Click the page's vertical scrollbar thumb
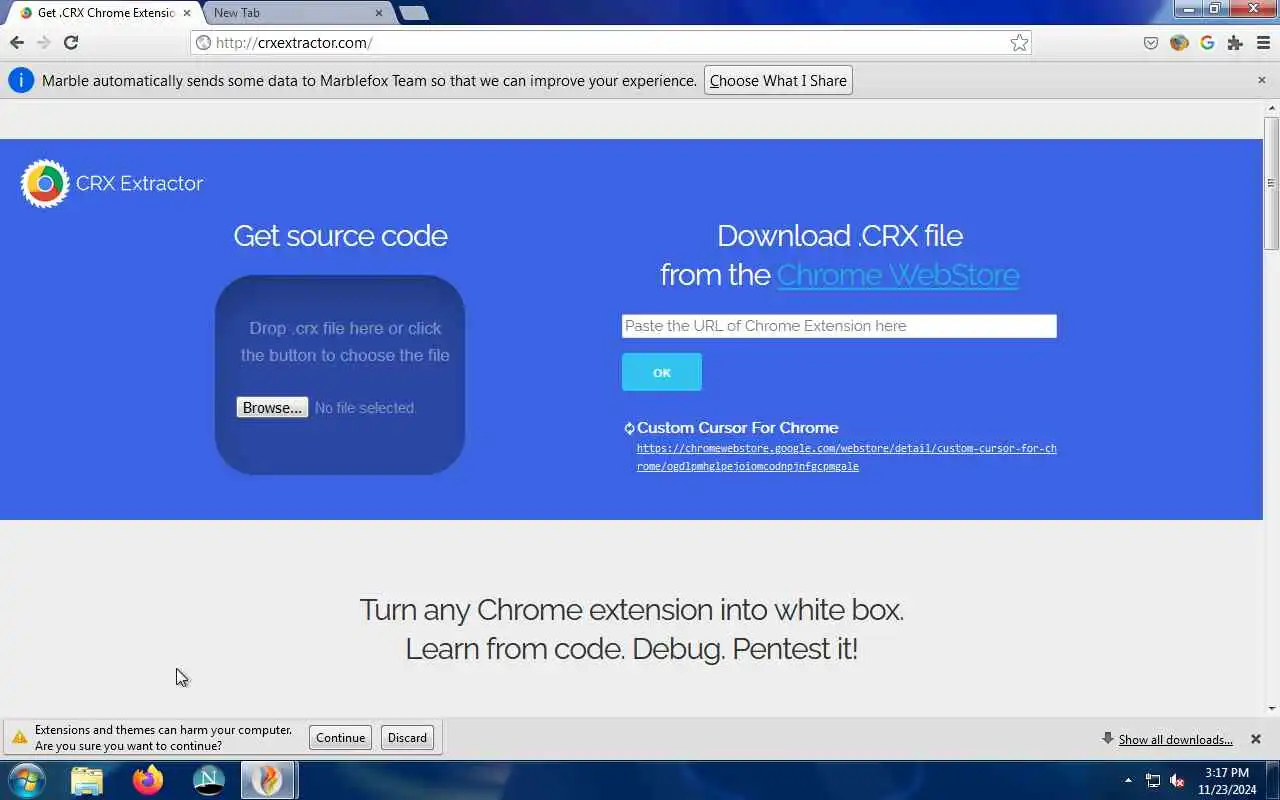 tap(1272, 183)
